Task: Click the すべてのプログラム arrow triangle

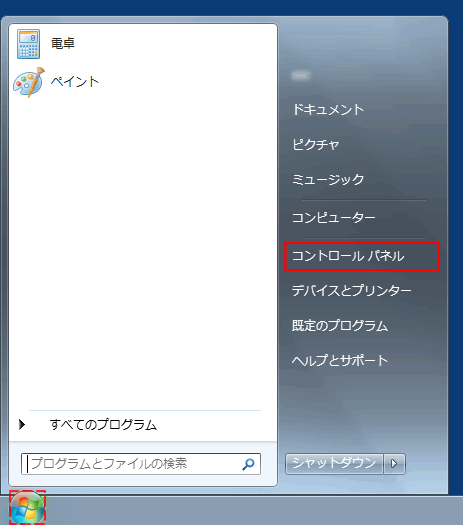Action: [x=22, y=424]
